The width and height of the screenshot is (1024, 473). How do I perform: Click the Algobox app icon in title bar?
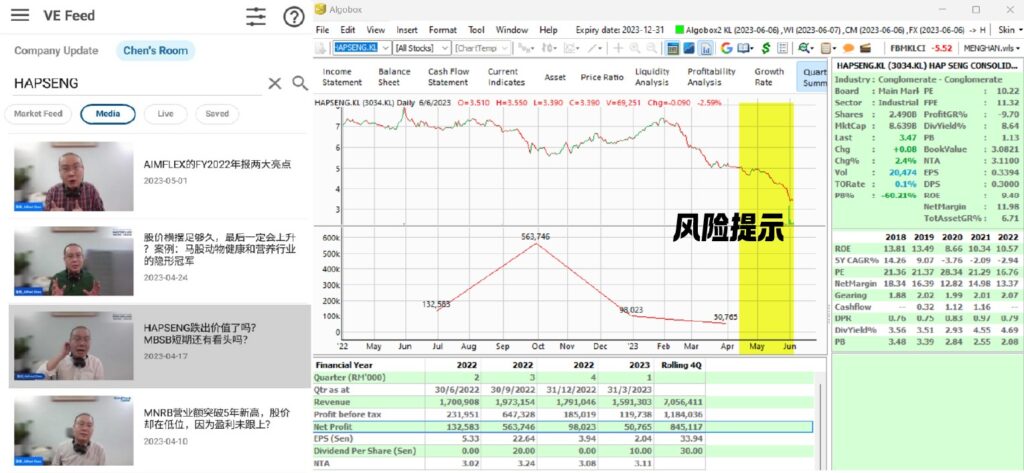320,9
